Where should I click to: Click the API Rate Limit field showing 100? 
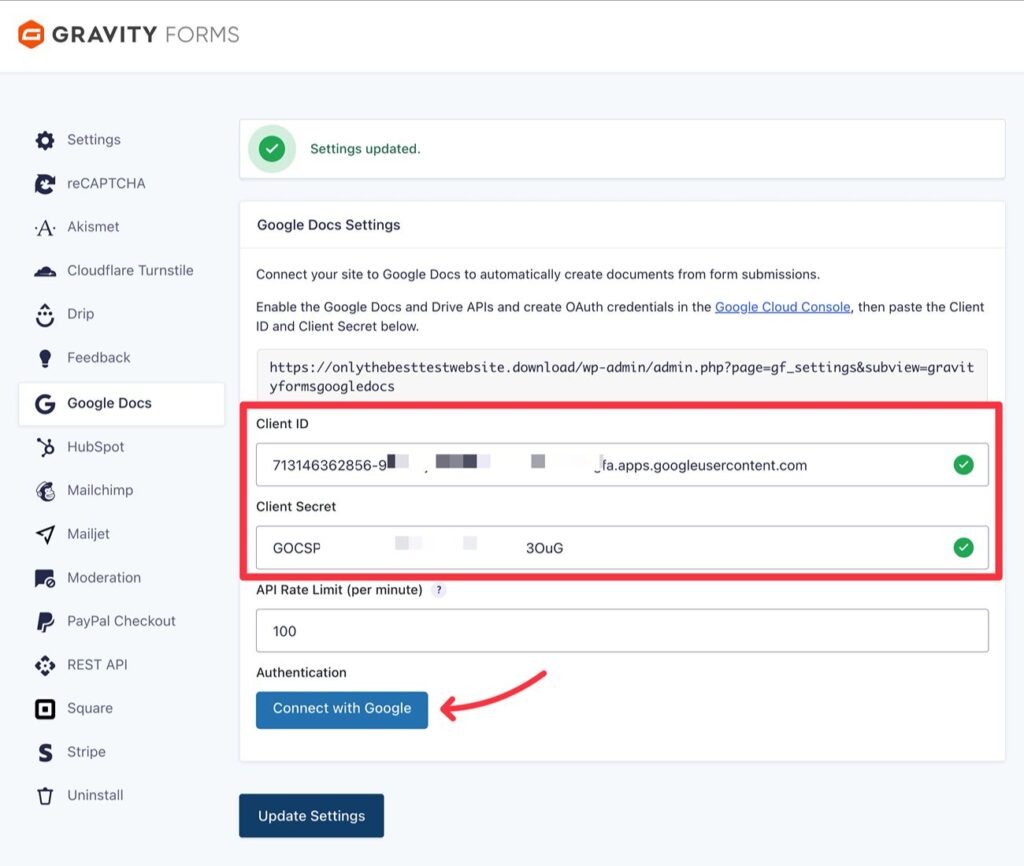pyautogui.click(x=622, y=631)
